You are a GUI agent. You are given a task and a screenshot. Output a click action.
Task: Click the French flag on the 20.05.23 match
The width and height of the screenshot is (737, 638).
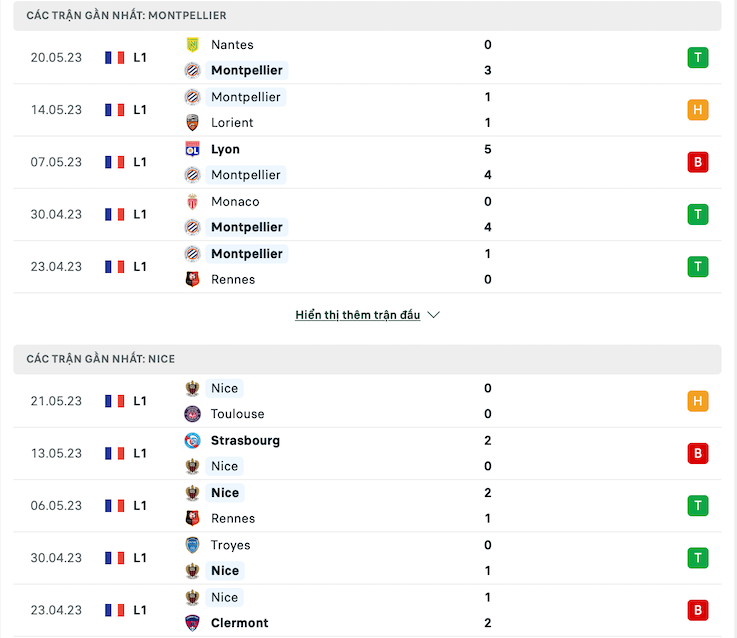click(x=114, y=58)
